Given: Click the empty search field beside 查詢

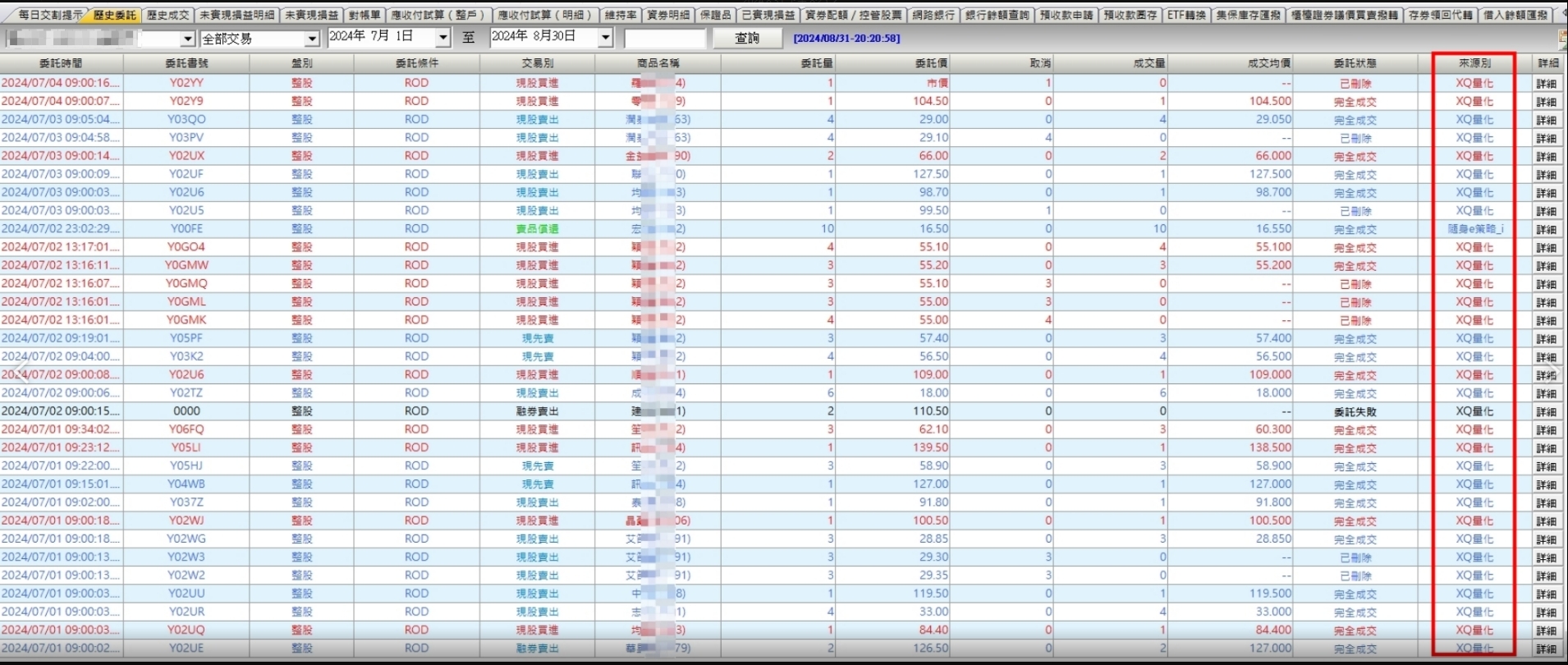Looking at the screenshot, I should point(664,39).
